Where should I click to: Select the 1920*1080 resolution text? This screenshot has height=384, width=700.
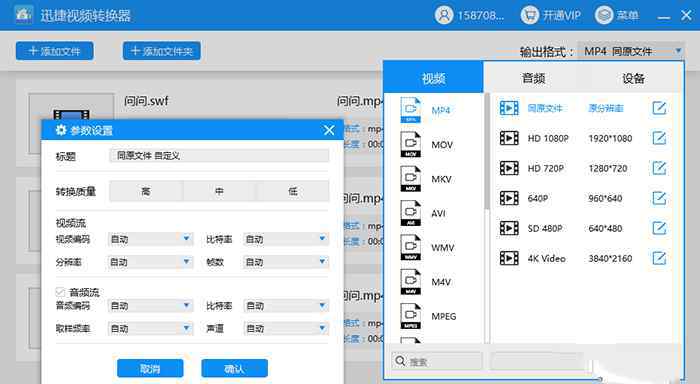click(x=610, y=138)
